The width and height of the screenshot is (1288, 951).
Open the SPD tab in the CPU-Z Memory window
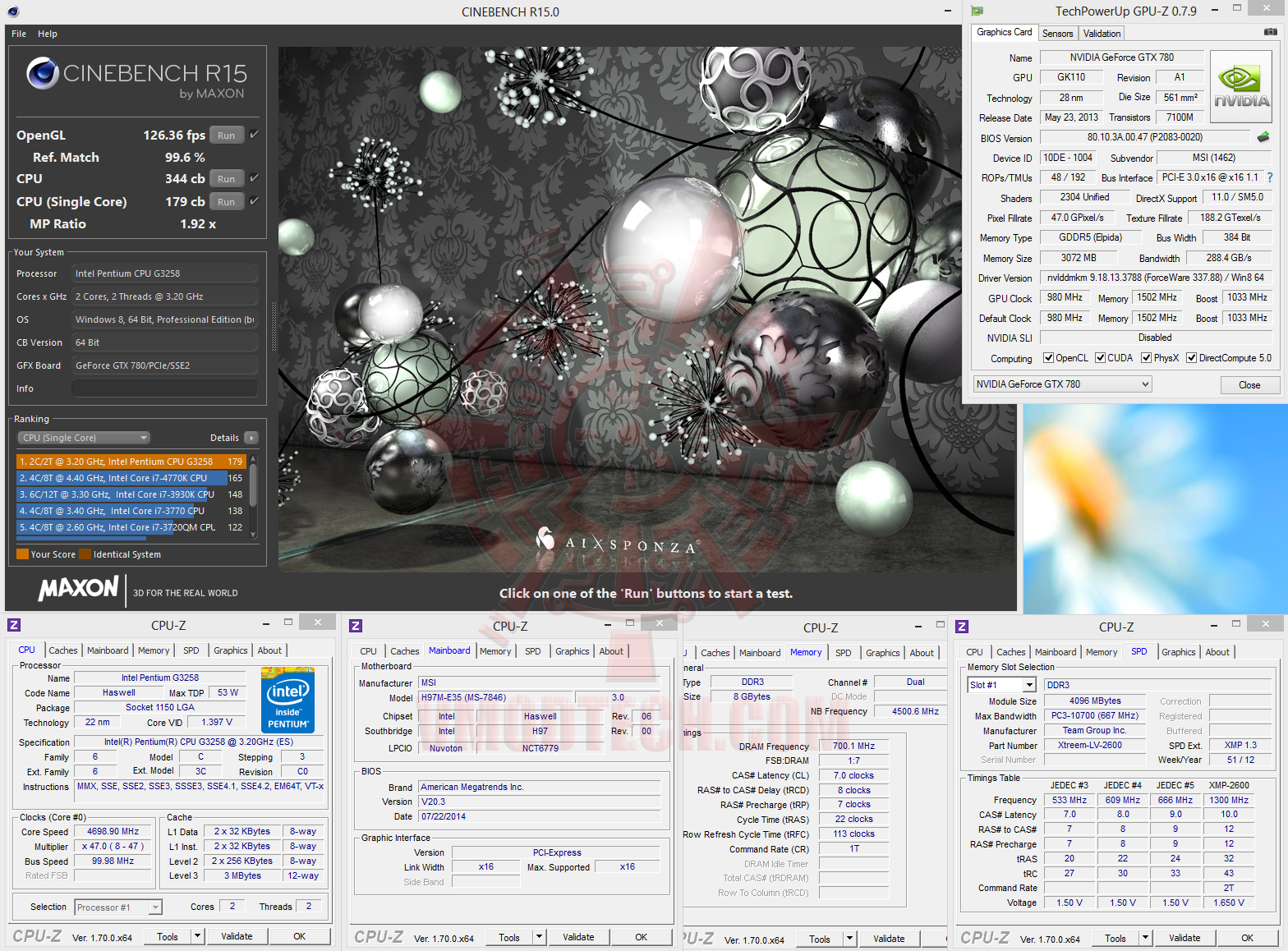[844, 653]
